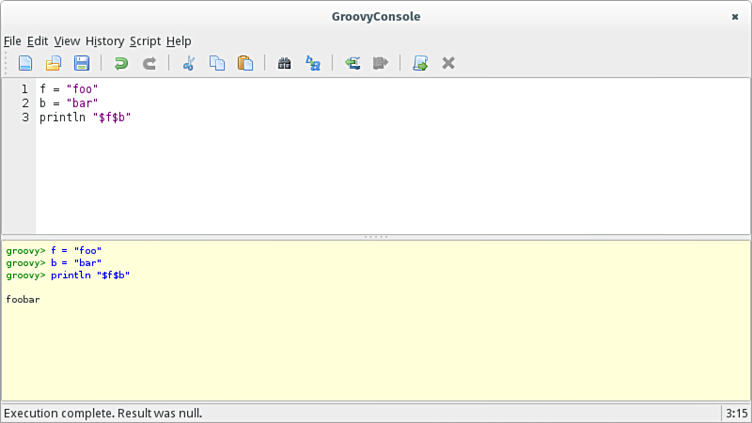Viewport: 752px width, 423px height.
Task: Click the green Undo arrow icon
Action: pyautogui.click(x=121, y=63)
